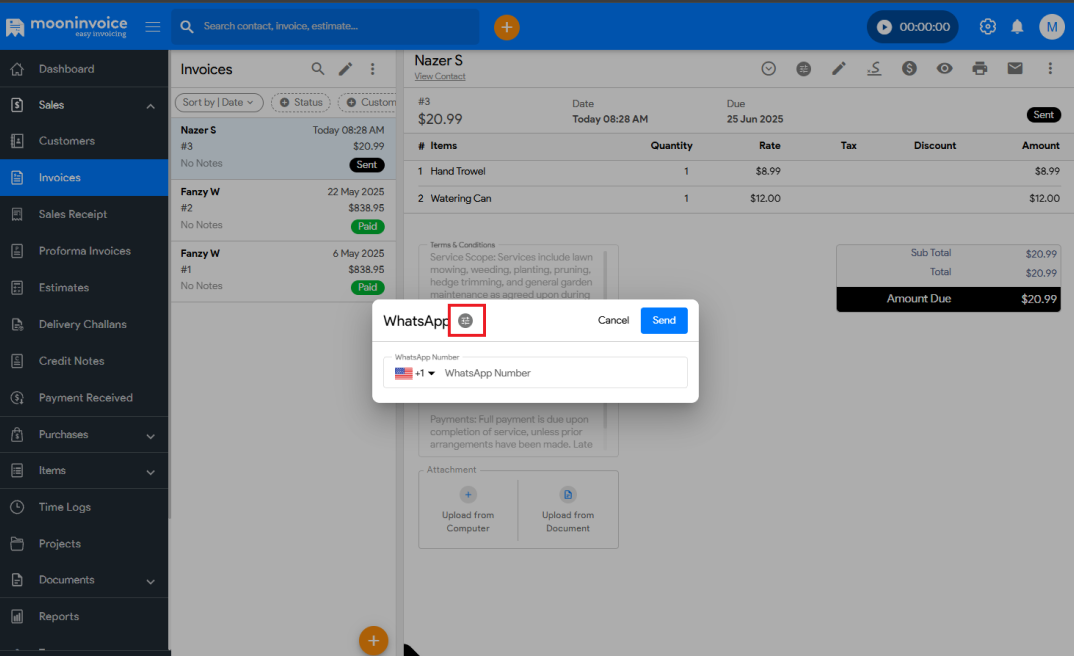The width and height of the screenshot is (1074, 656).
Task: Open the notifications bell
Action: (1017, 27)
